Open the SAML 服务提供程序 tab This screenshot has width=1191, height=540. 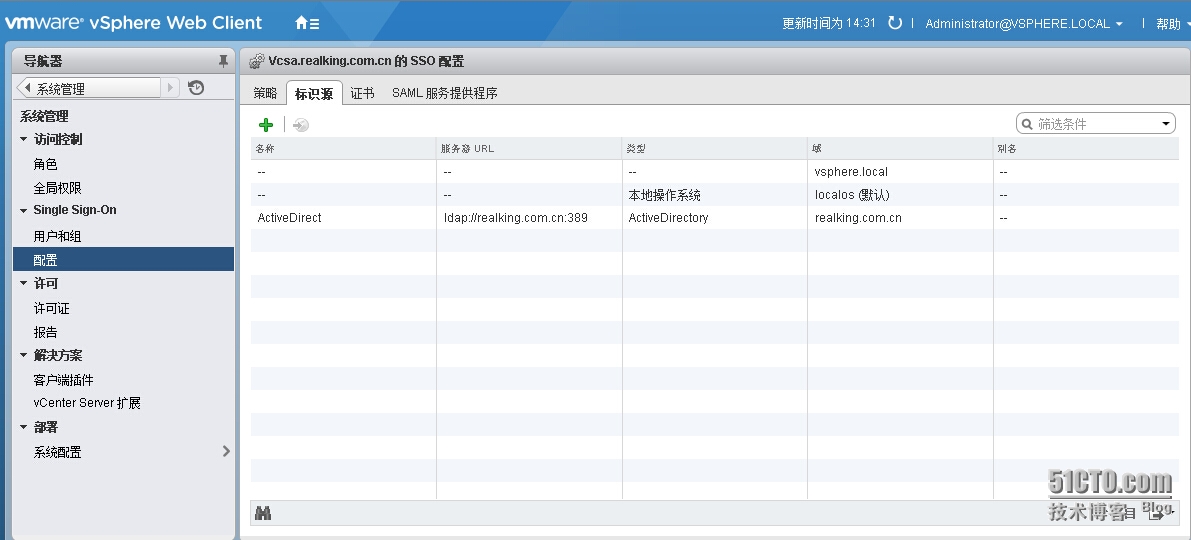444,93
